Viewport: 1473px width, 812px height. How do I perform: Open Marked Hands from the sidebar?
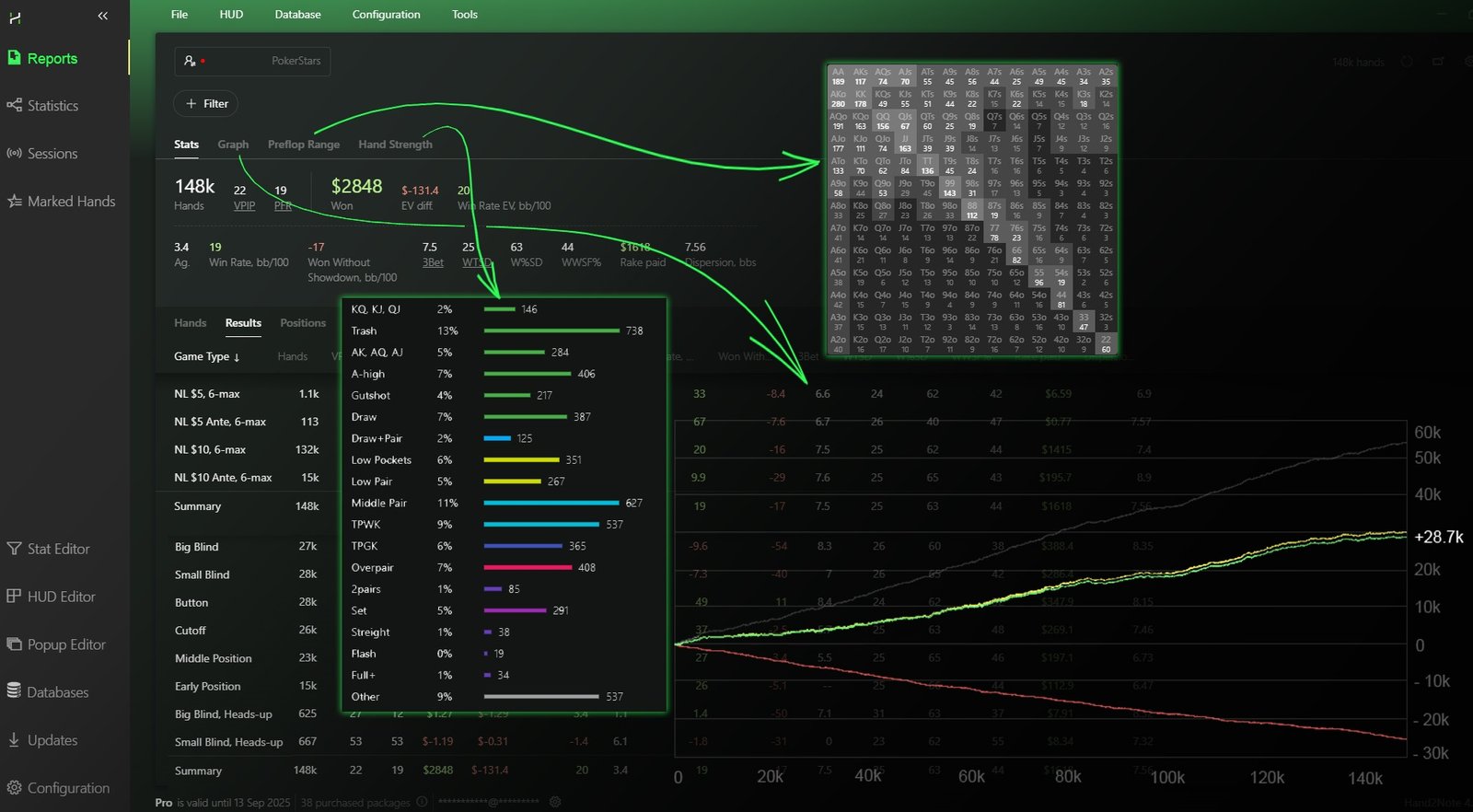[x=71, y=202]
